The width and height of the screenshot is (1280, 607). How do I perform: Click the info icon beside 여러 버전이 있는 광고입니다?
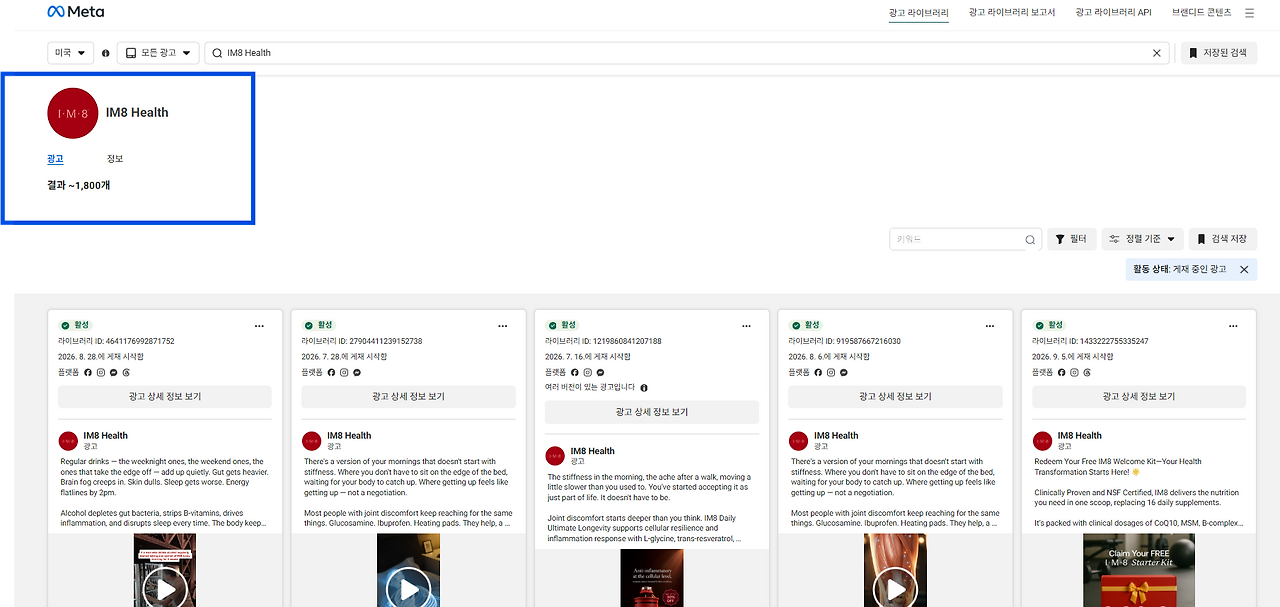[x=644, y=388]
